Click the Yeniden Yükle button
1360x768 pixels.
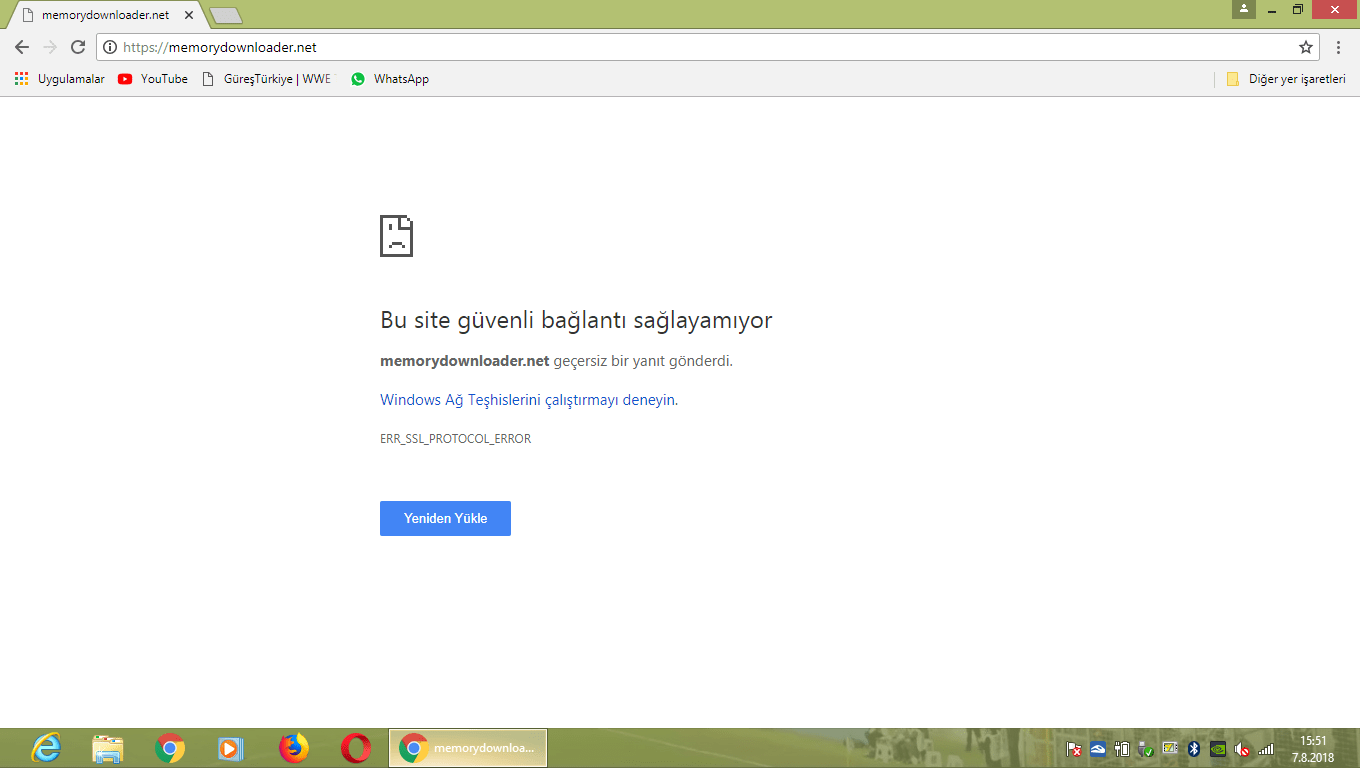[x=445, y=518]
